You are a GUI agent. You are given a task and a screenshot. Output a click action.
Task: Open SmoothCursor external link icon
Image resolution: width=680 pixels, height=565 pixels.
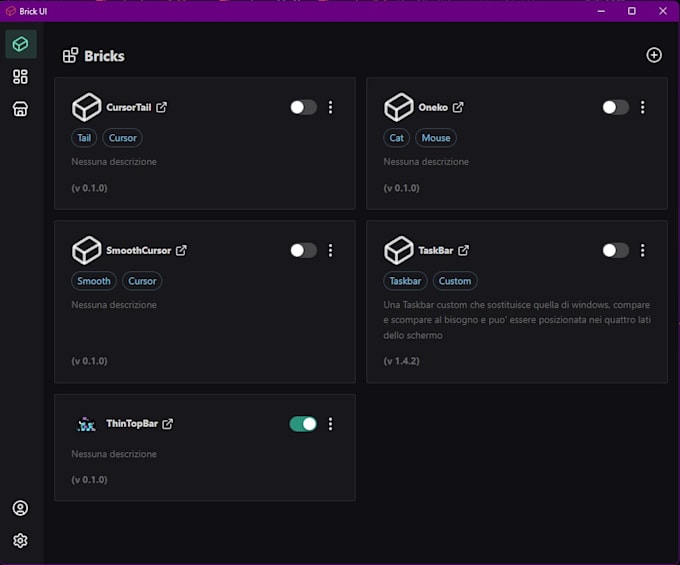click(181, 250)
